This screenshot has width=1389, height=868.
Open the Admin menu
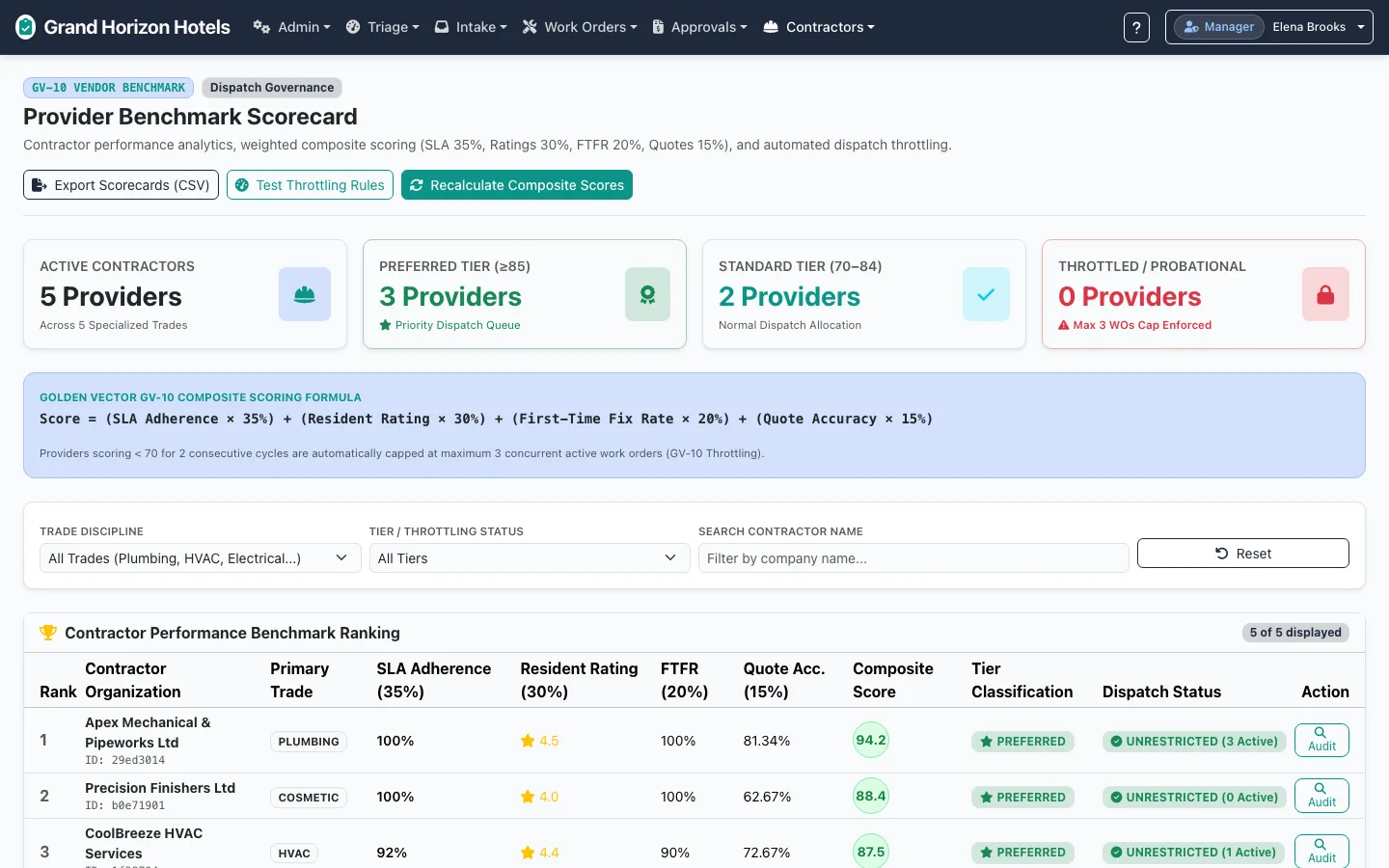291,27
